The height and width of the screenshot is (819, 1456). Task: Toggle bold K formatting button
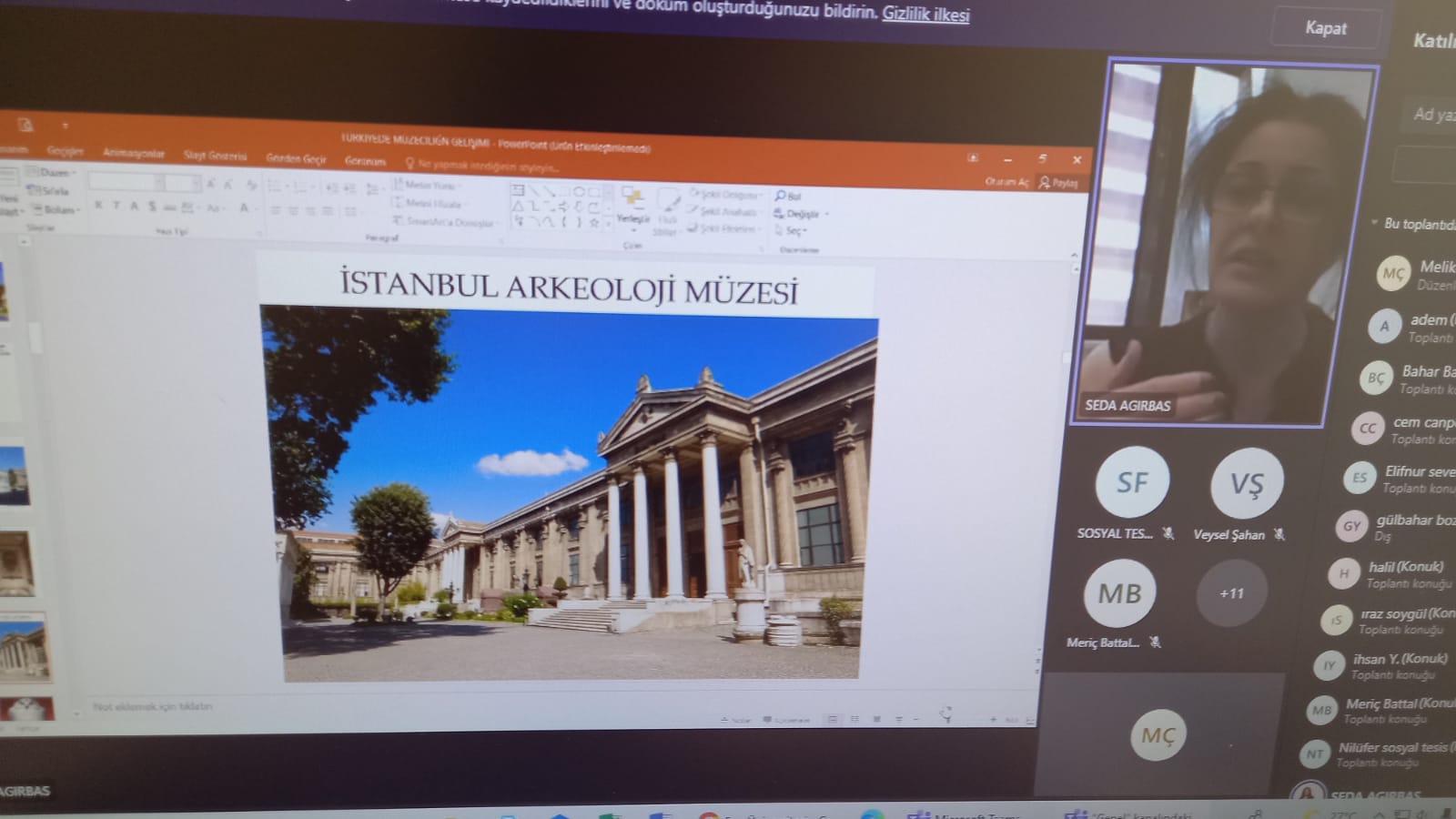point(99,205)
